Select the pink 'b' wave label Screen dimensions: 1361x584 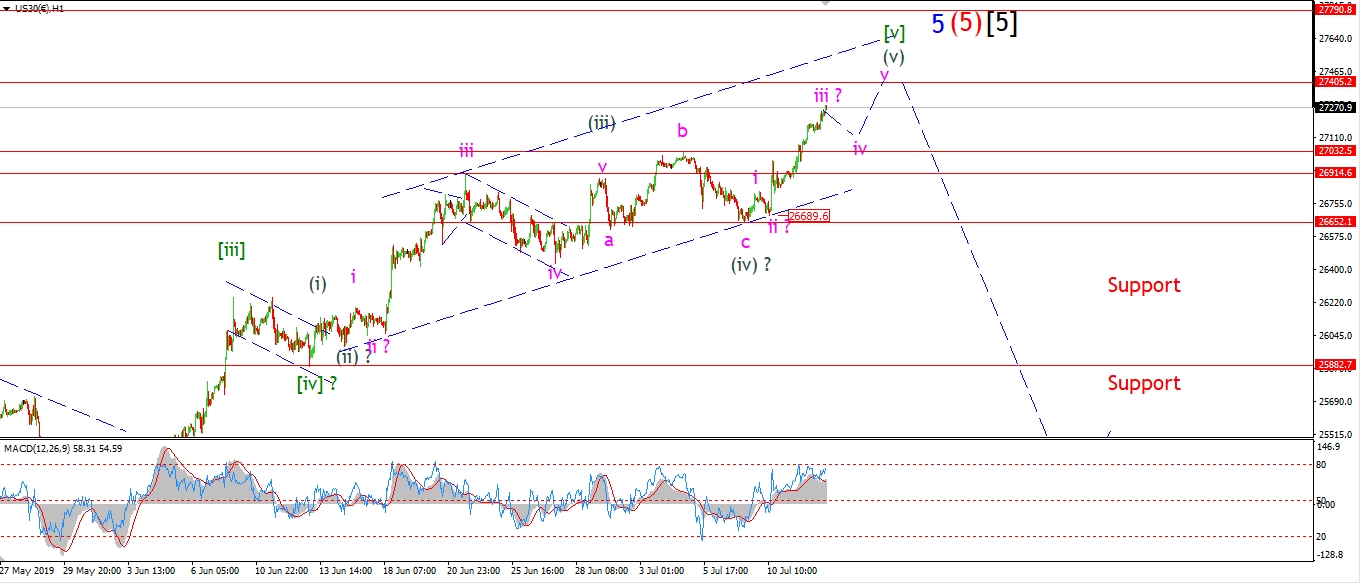click(x=682, y=130)
